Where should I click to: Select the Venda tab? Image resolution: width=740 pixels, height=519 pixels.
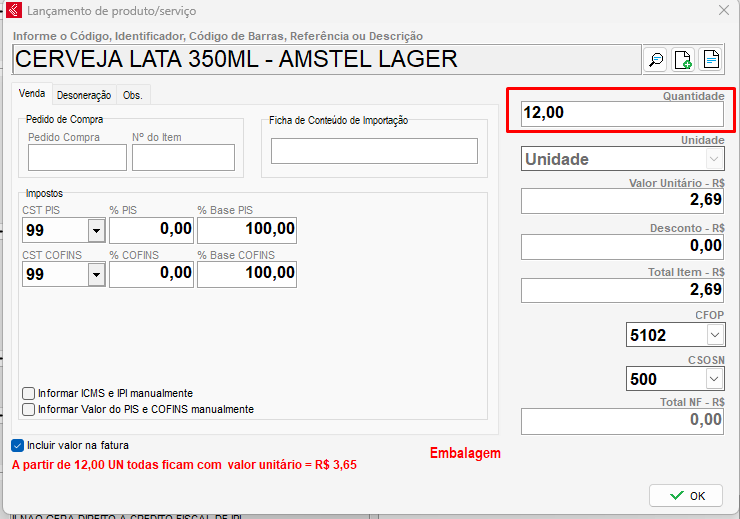[x=32, y=94]
